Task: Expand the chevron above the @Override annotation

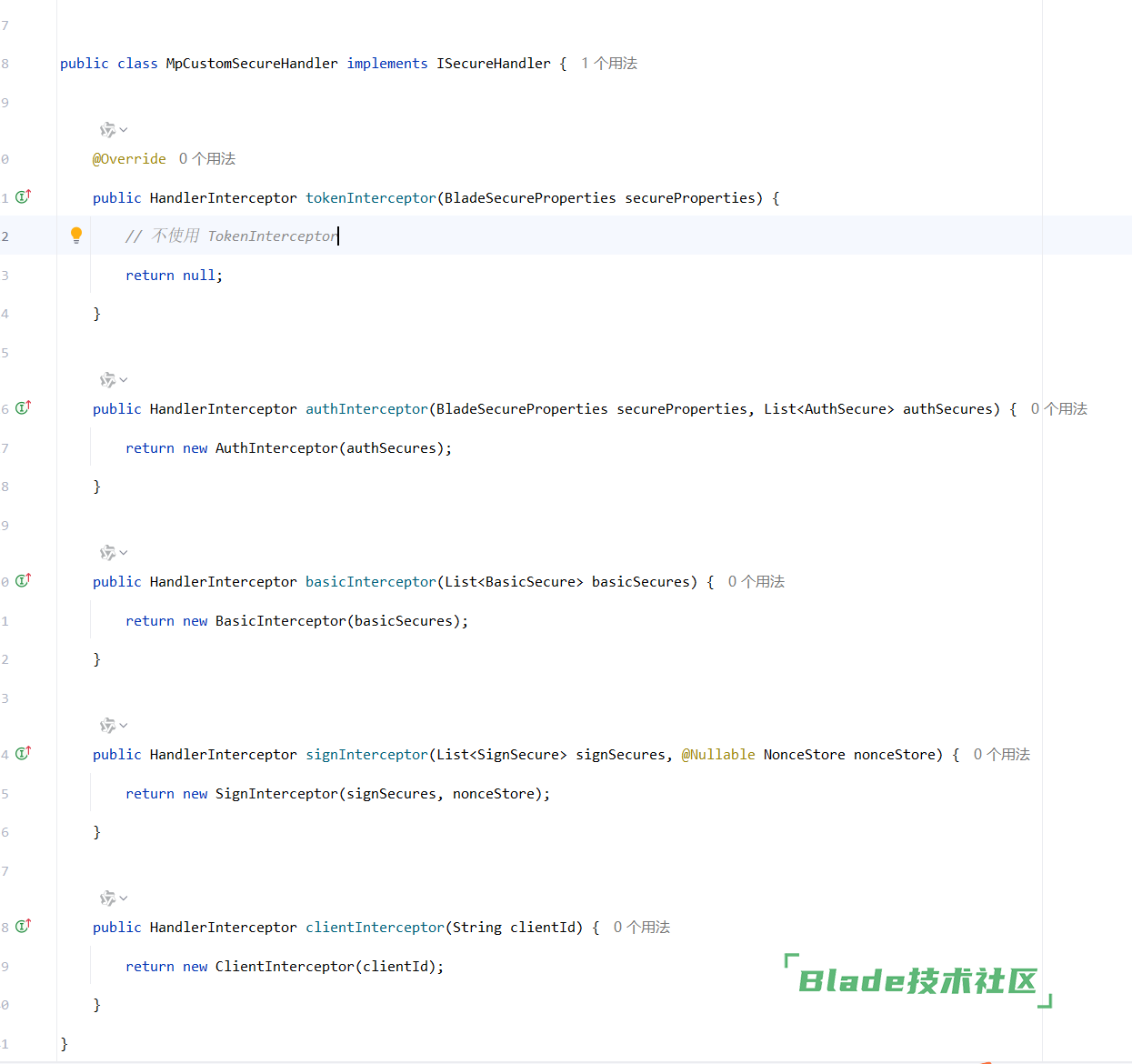Action: click(x=124, y=130)
